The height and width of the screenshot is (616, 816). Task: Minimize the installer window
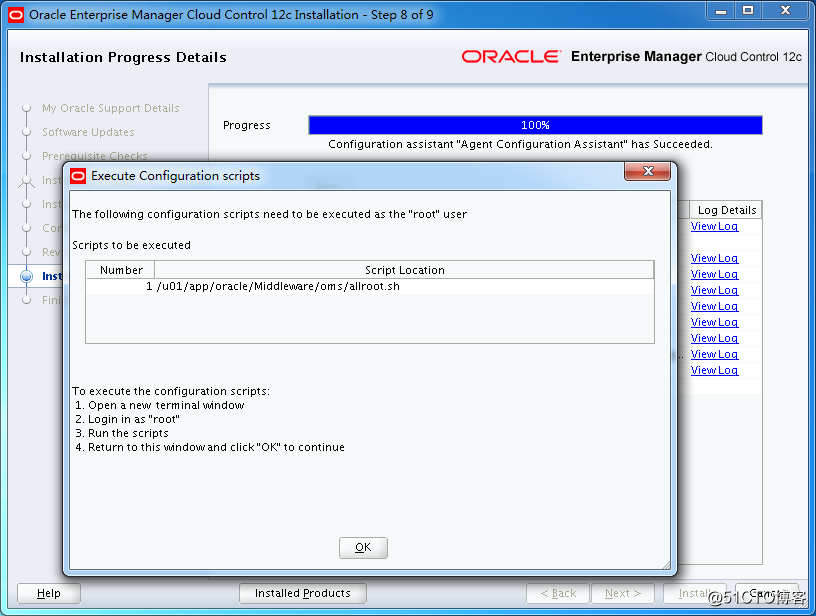pyautogui.click(x=721, y=11)
